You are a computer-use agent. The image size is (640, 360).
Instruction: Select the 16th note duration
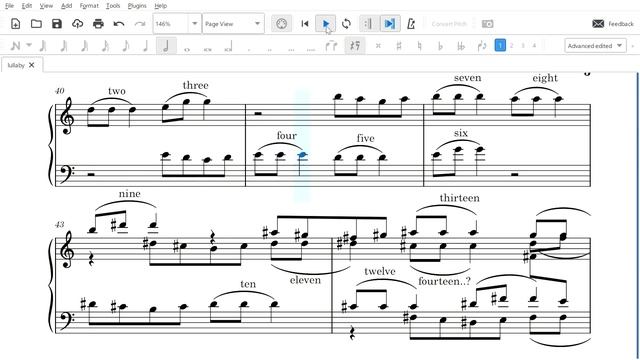[105, 45]
